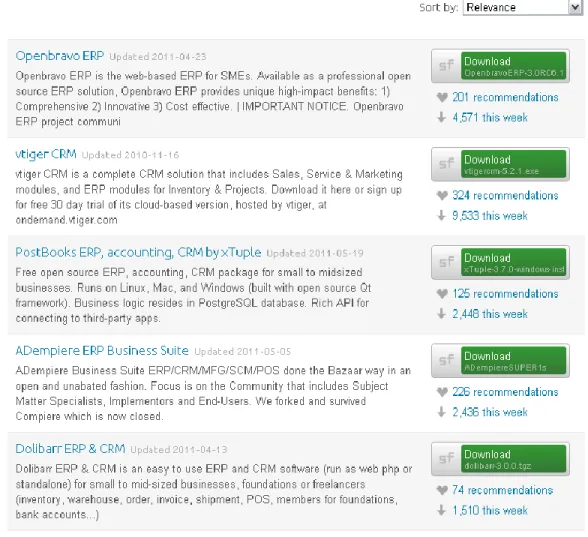Click the 'Updated 2011-04-23' date text

[158, 57]
